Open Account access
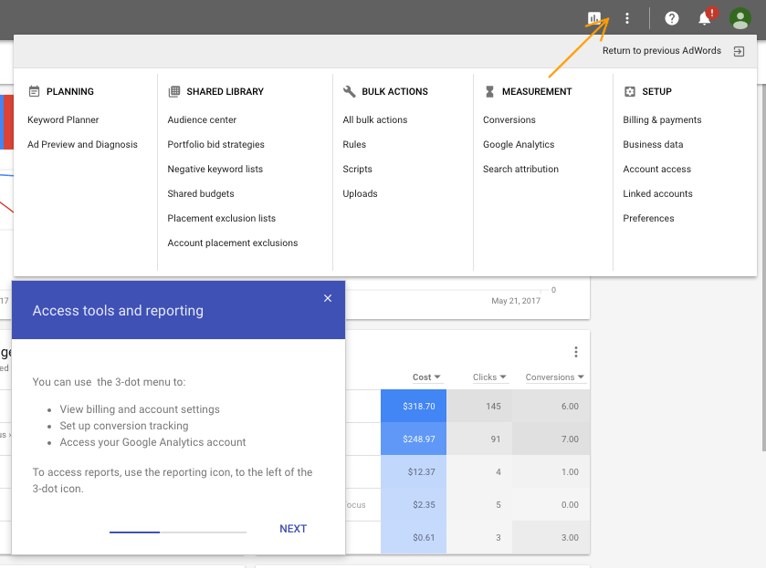 (x=657, y=169)
